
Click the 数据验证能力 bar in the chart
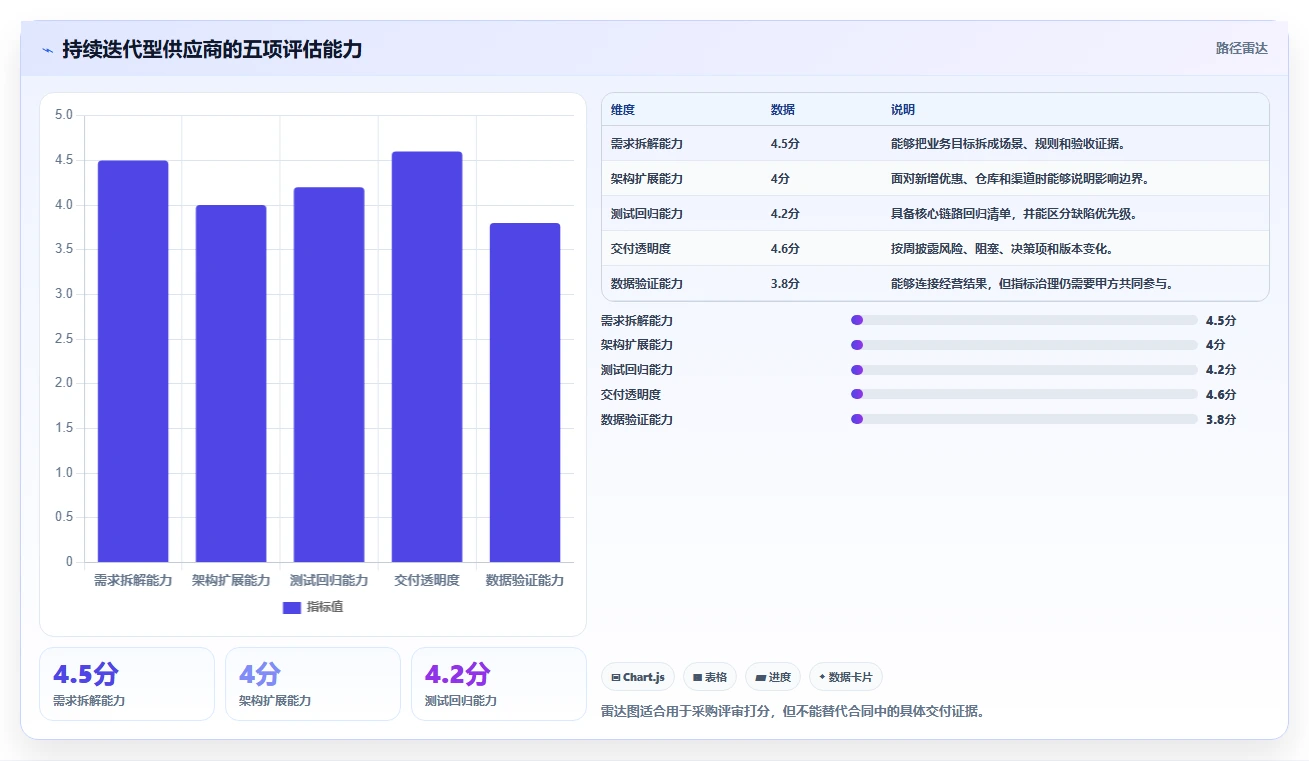click(525, 392)
